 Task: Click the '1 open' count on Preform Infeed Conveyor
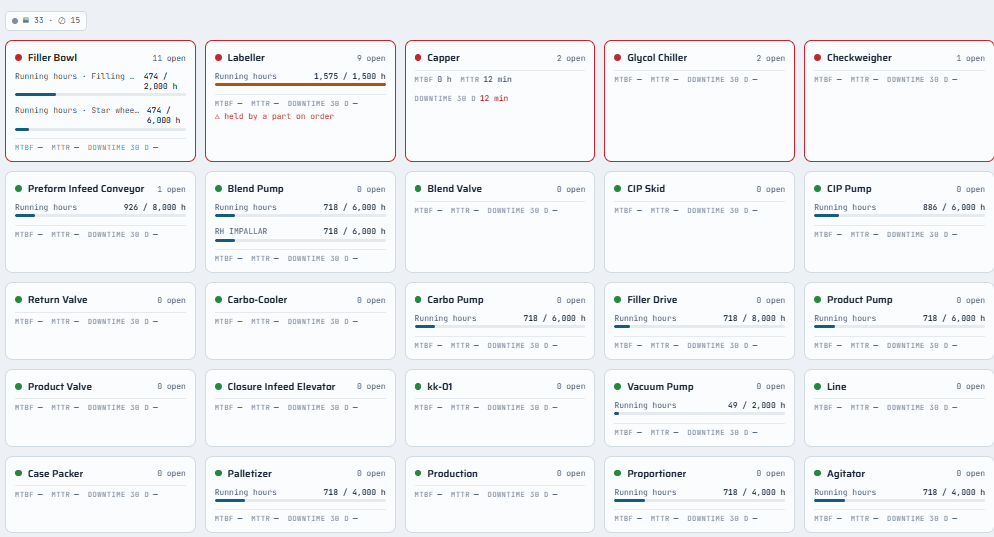pyautogui.click(x=172, y=190)
